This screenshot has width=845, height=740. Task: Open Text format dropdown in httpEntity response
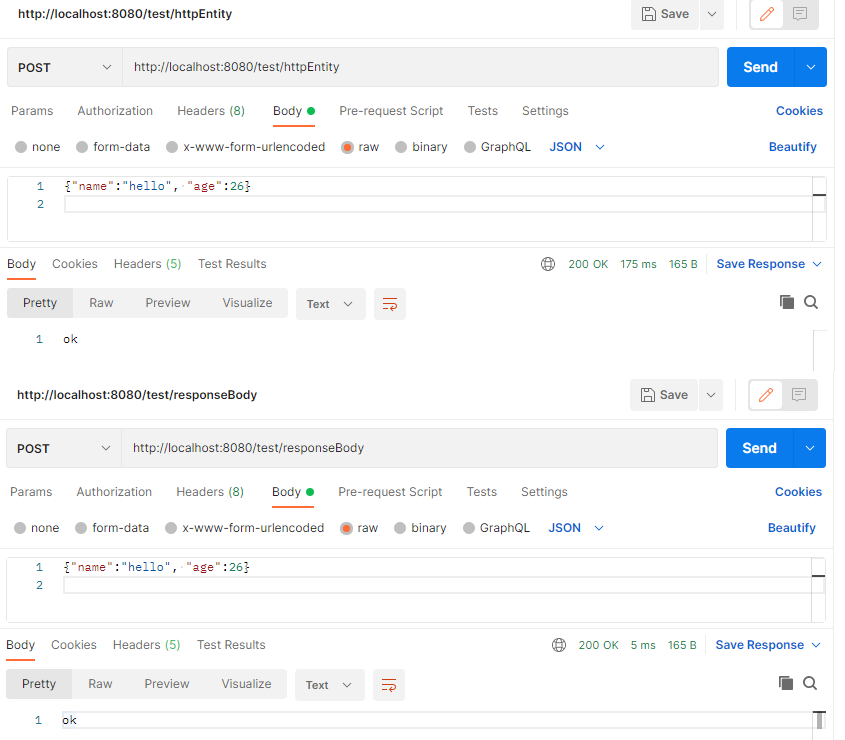[x=330, y=304]
